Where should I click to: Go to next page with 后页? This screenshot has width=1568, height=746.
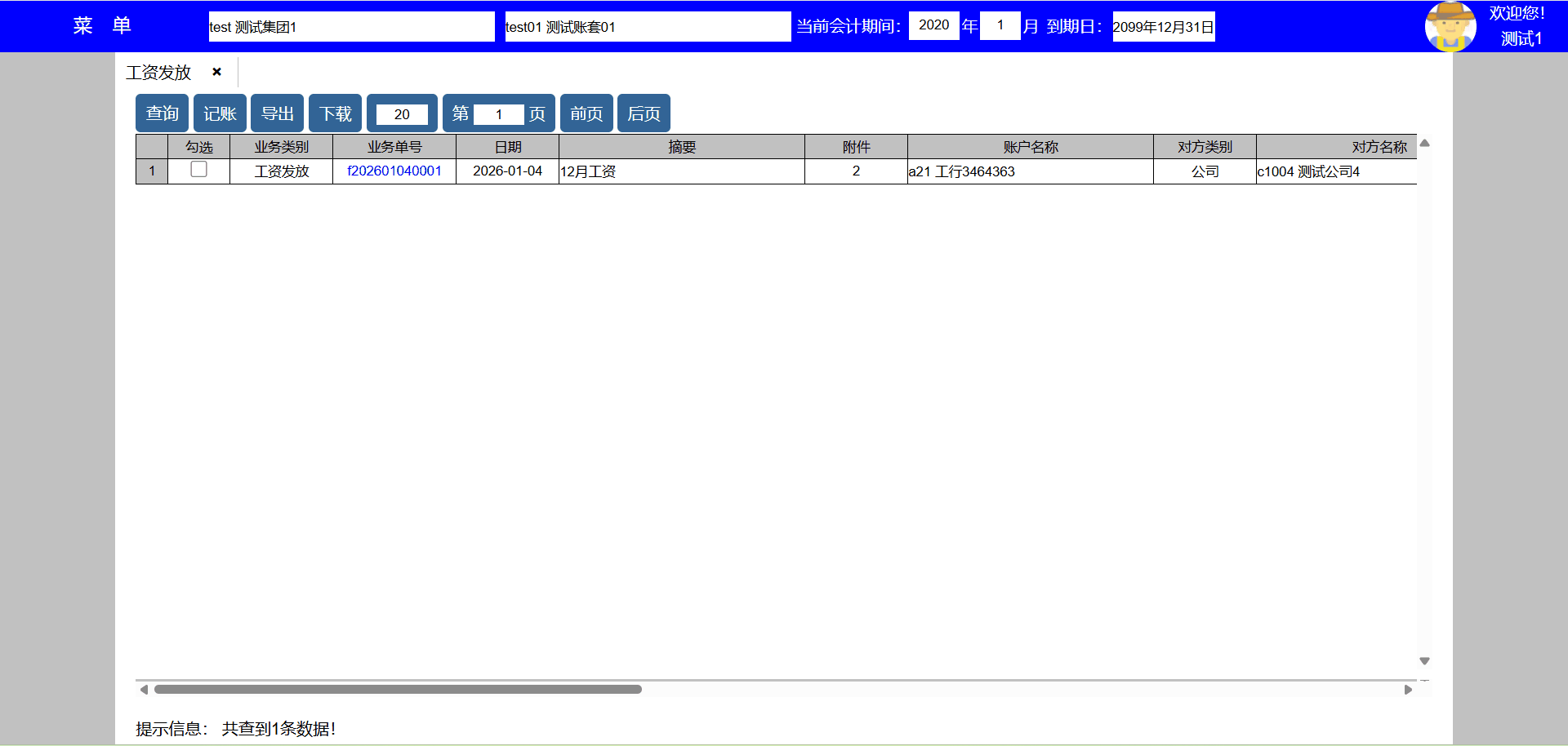(644, 113)
